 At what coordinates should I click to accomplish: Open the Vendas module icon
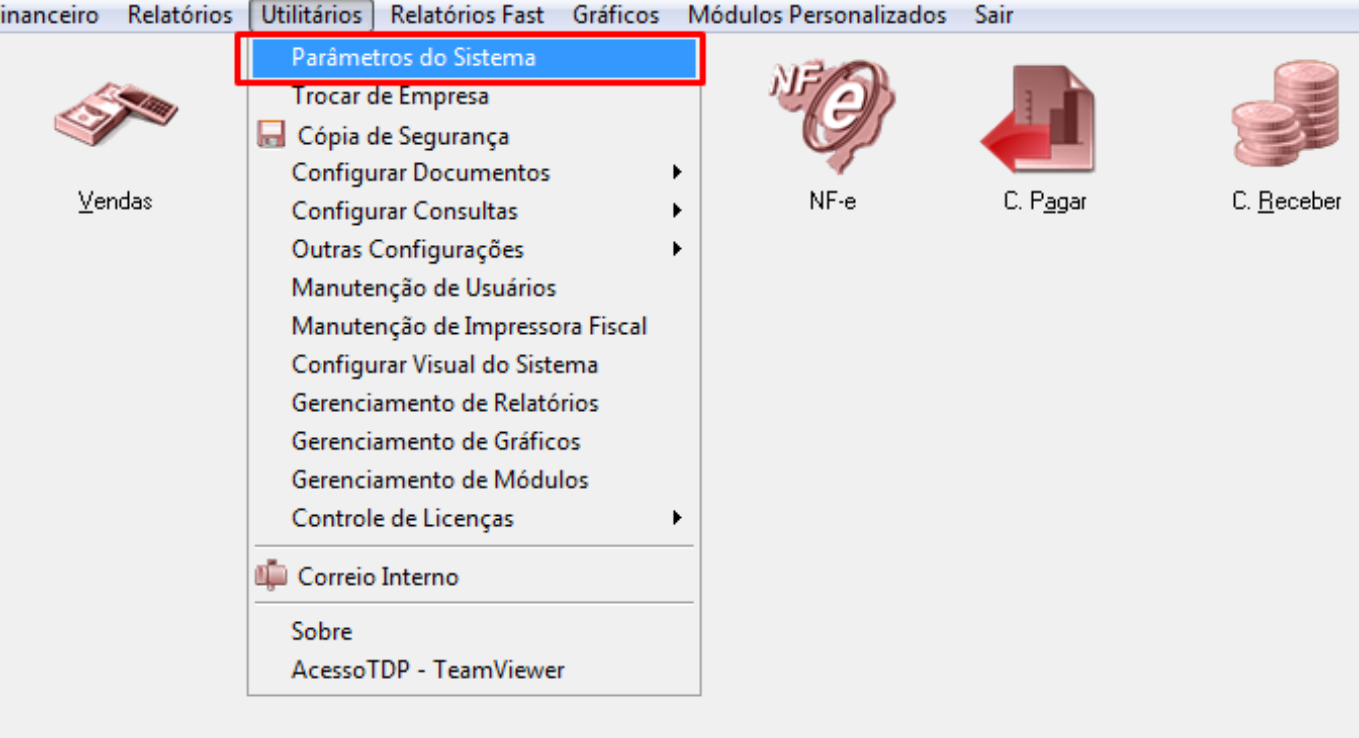coord(114,113)
